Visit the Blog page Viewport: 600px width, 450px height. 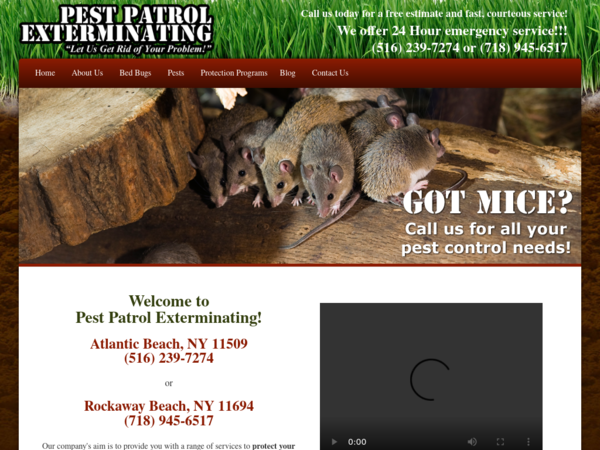287,73
